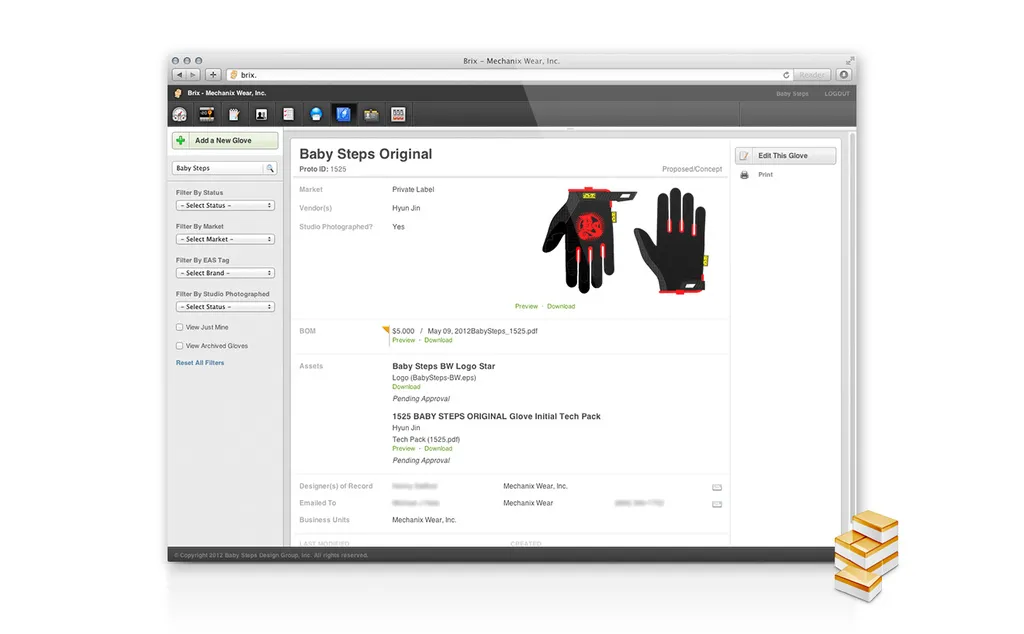This screenshot has width=1024, height=634.
Task: Click Edit This Glove button
Action: click(x=786, y=156)
